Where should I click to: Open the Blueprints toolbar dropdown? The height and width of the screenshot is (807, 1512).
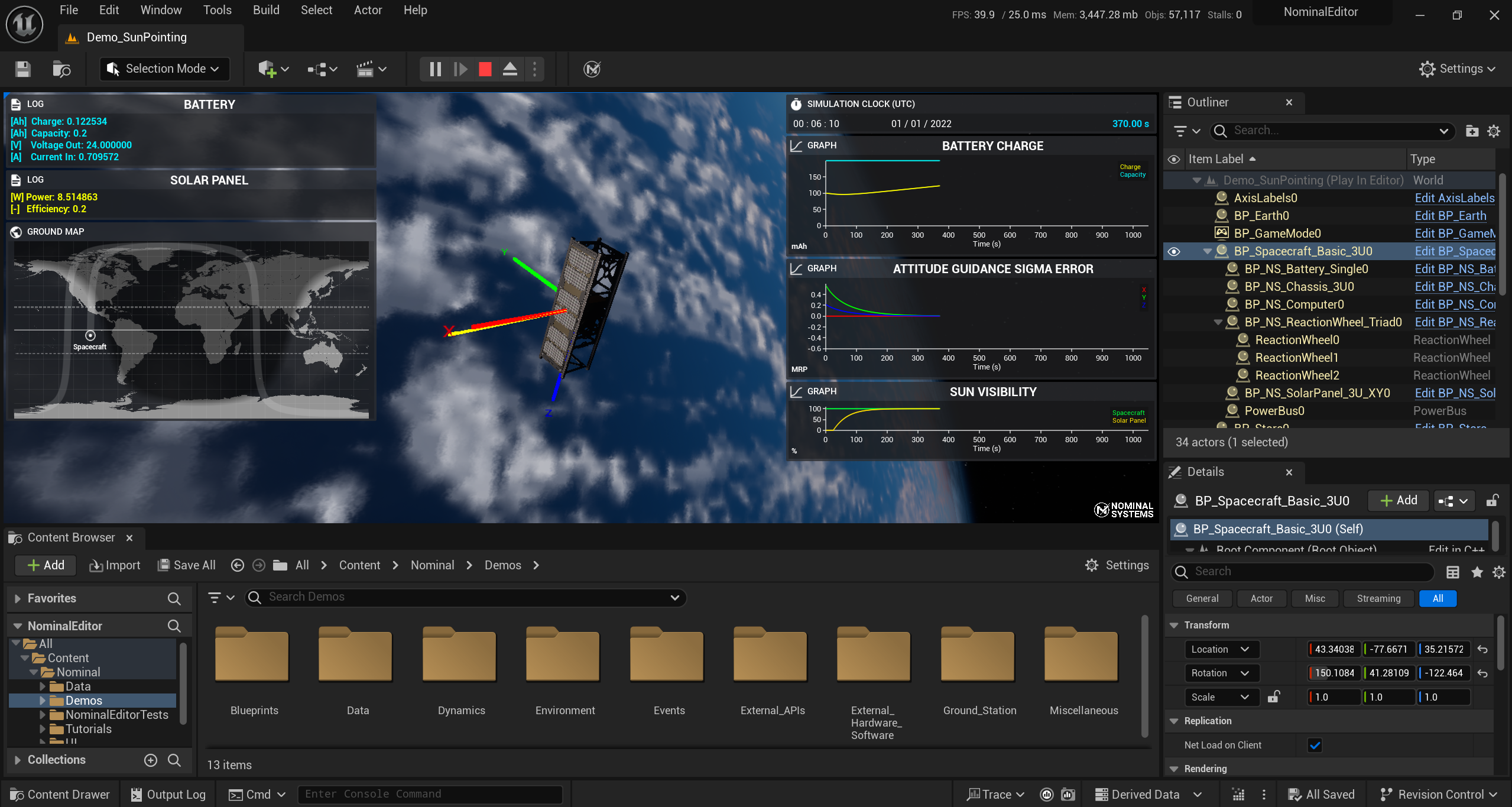tap(323, 69)
